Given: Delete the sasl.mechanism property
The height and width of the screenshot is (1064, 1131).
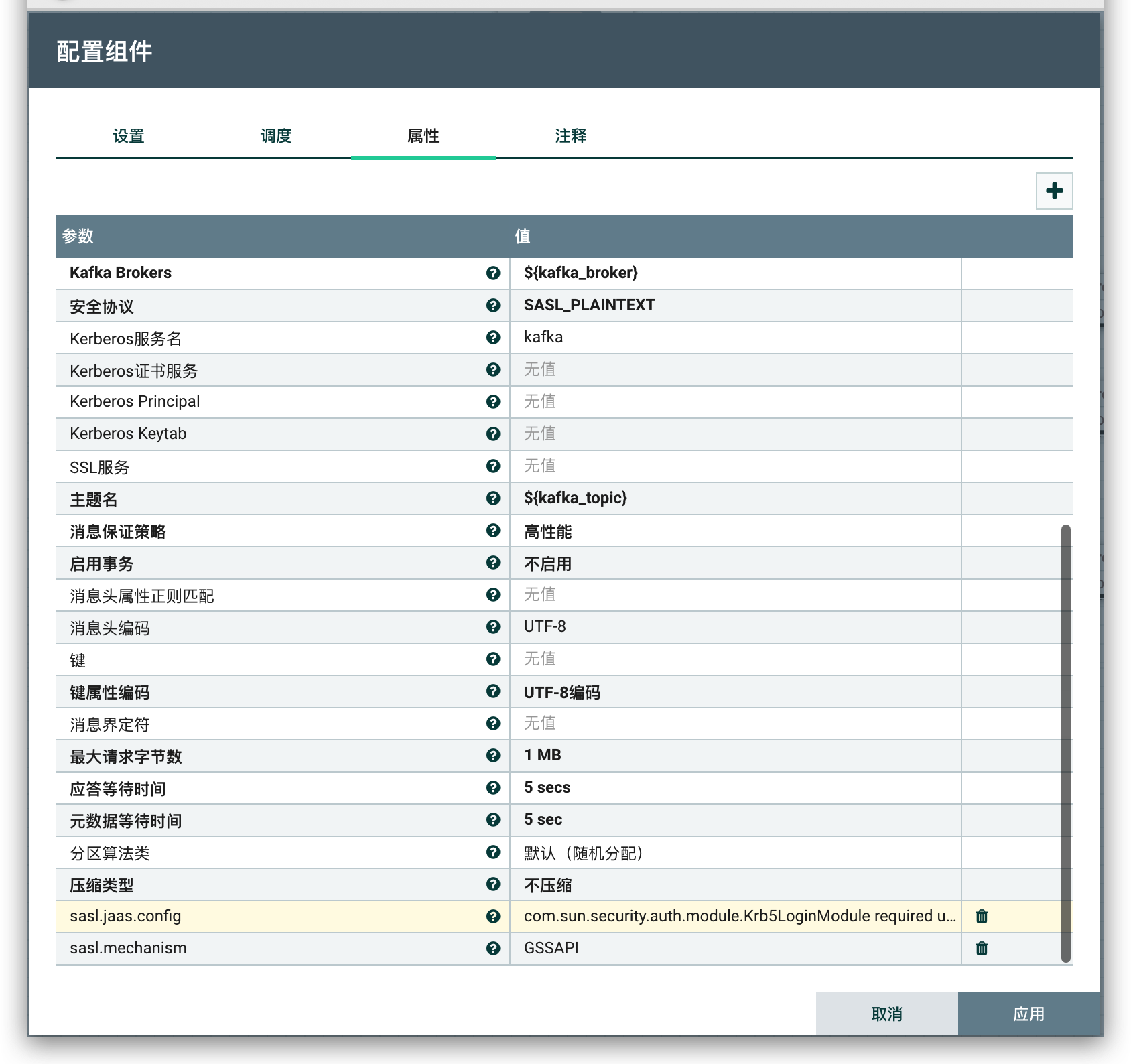Looking at the screenshot, I should tap(982, 948).
